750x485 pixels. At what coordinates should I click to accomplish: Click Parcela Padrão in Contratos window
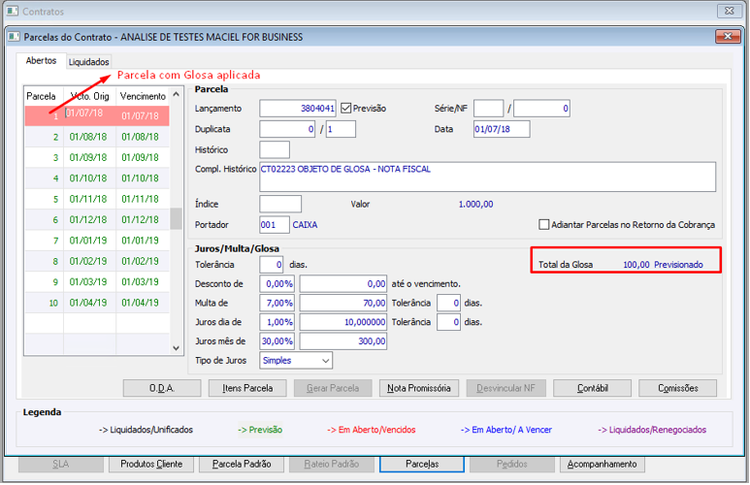tap(242, 464)
